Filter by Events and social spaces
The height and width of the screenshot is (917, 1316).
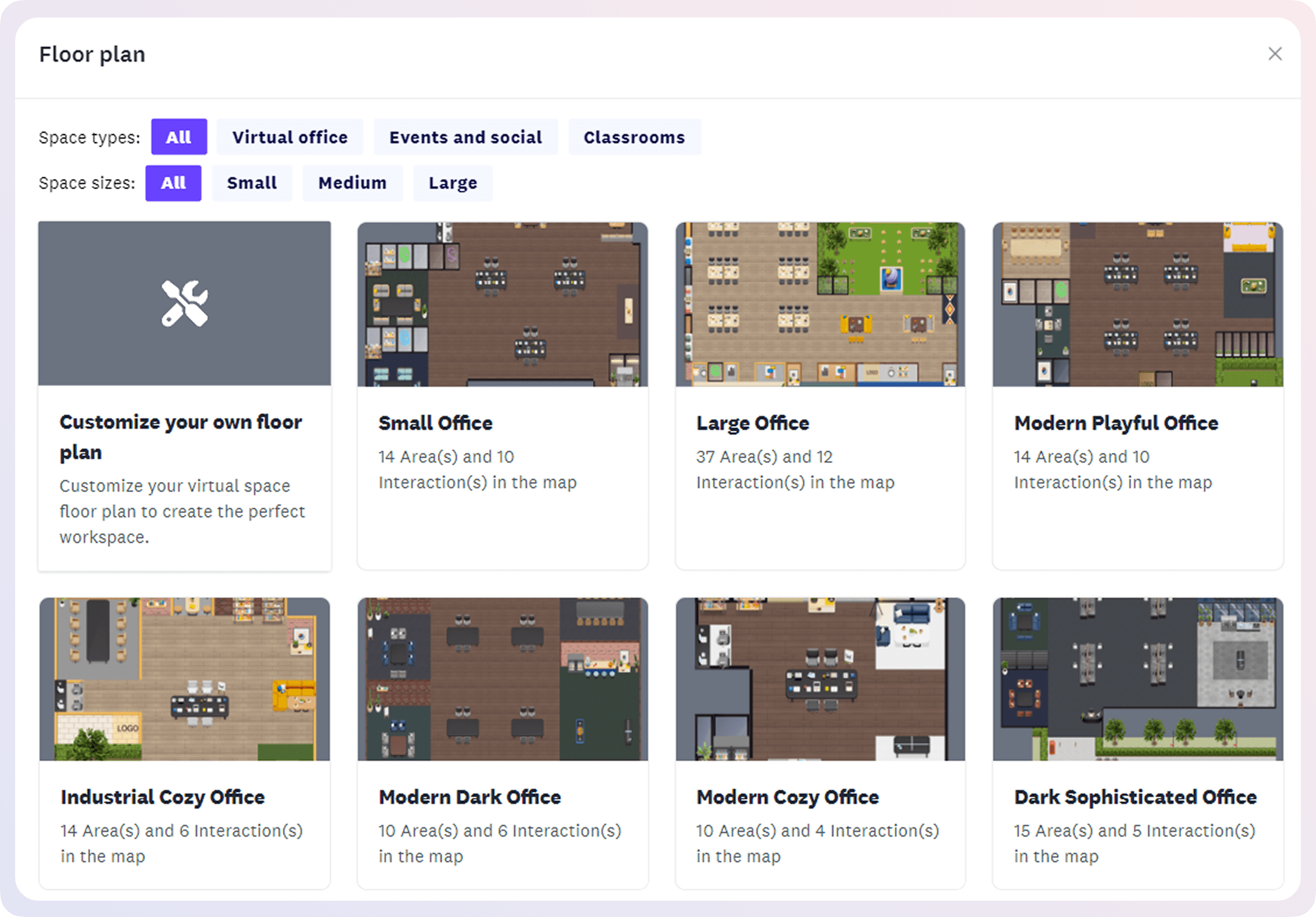click(465, 137)
